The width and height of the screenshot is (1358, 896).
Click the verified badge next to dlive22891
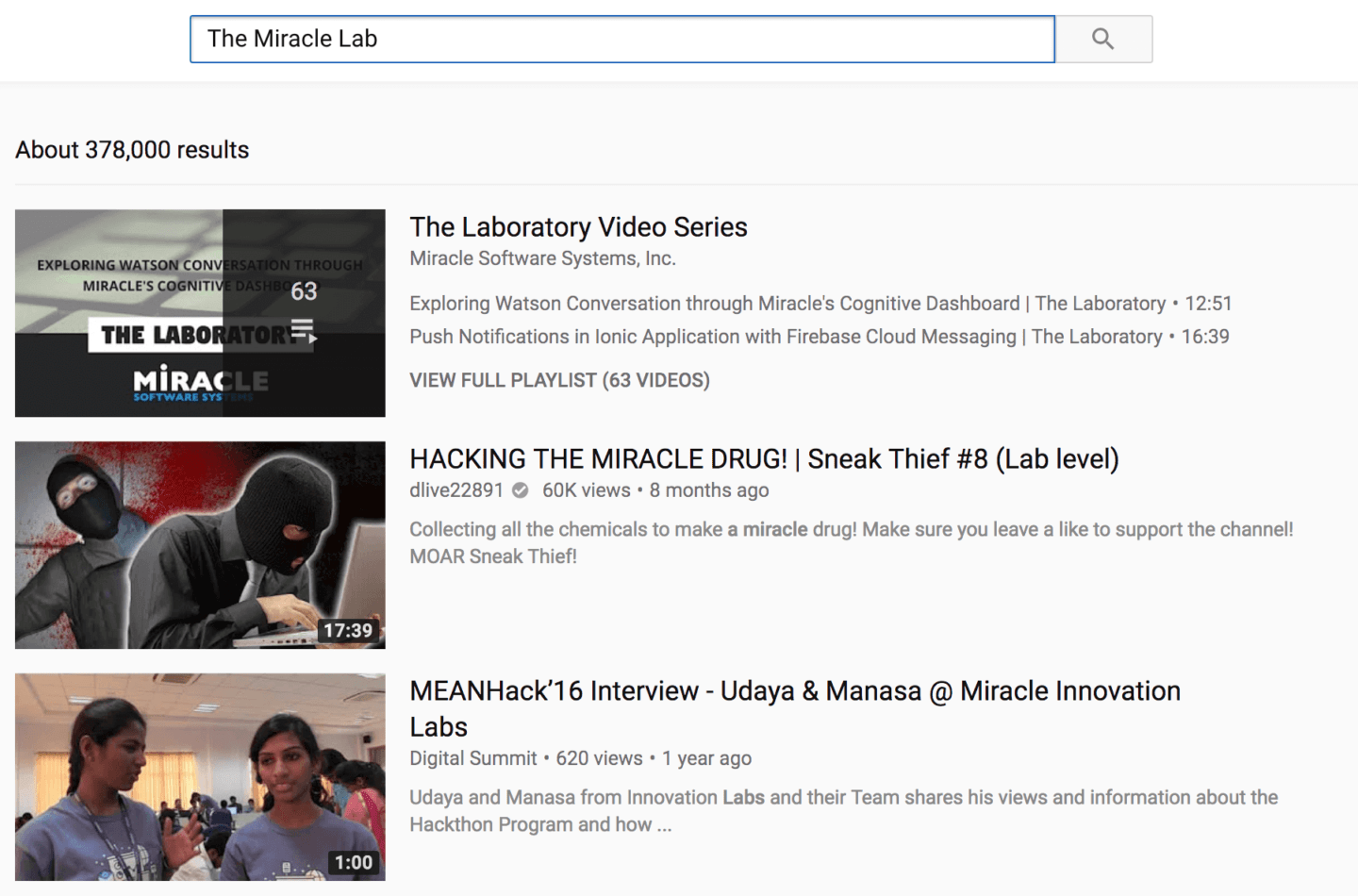(x=521, y=490)
